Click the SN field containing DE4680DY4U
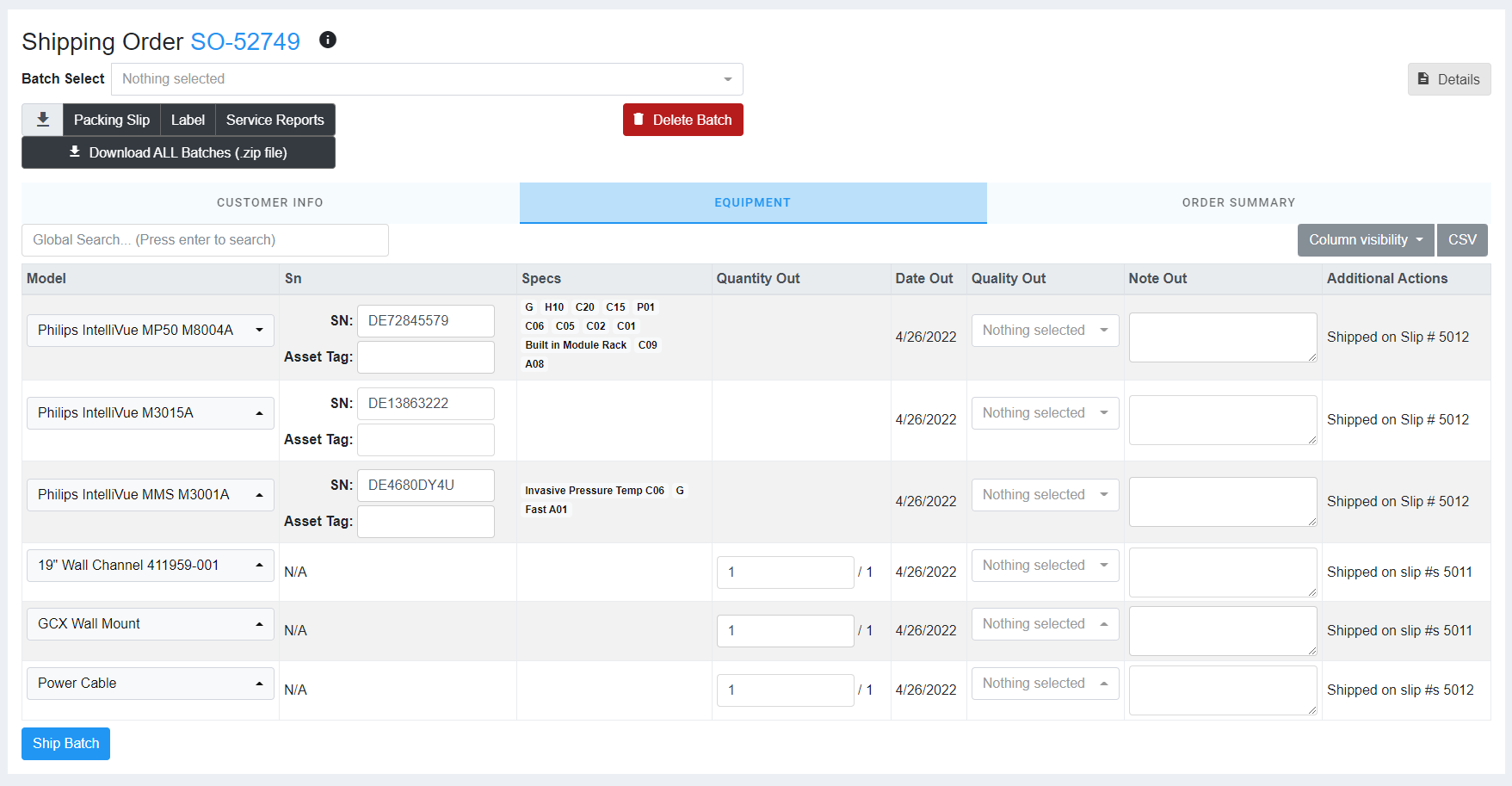Screen dimensions: 1512x786 click(426, 486)
